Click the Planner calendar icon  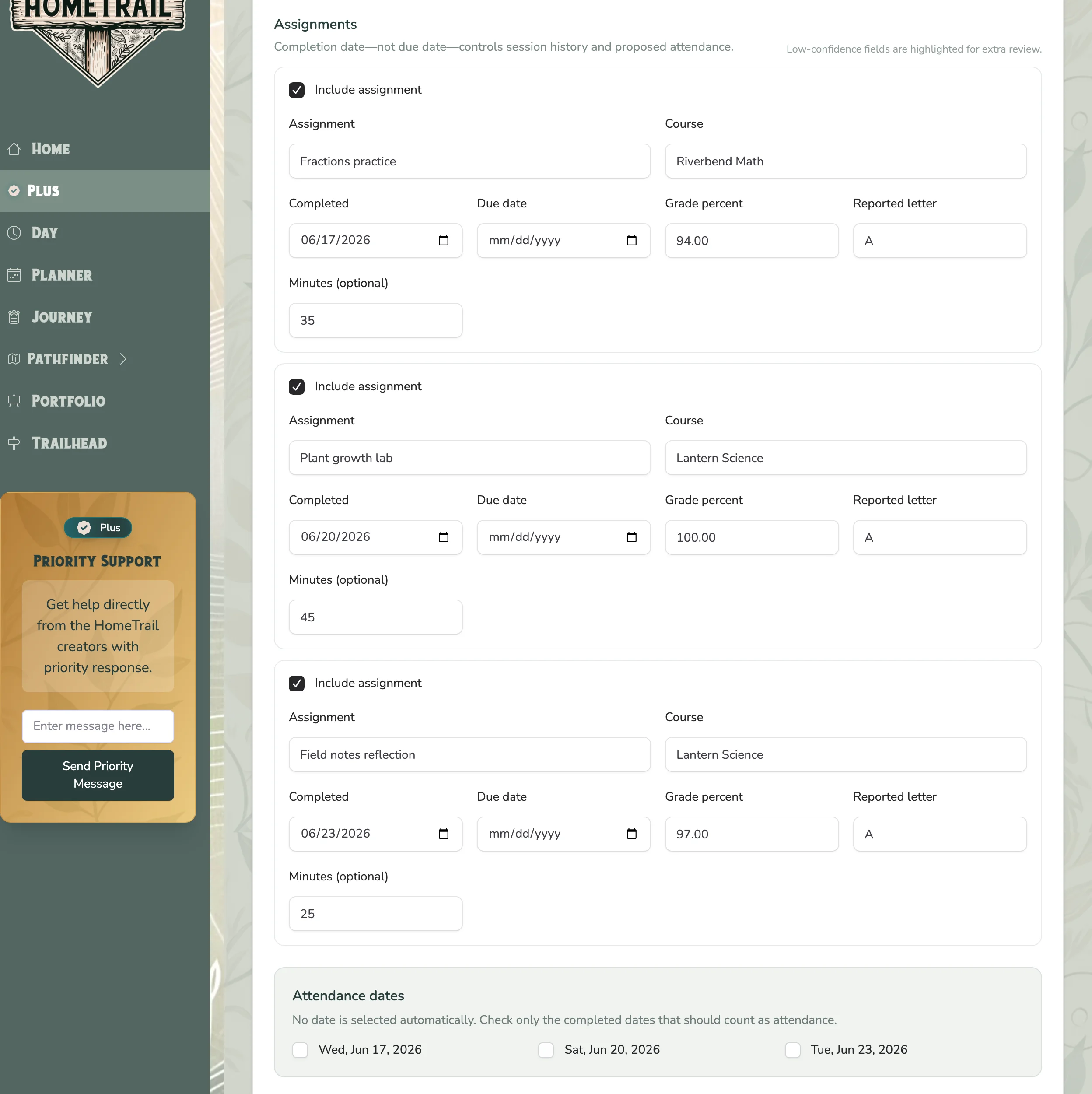click(x=14, y=275)
